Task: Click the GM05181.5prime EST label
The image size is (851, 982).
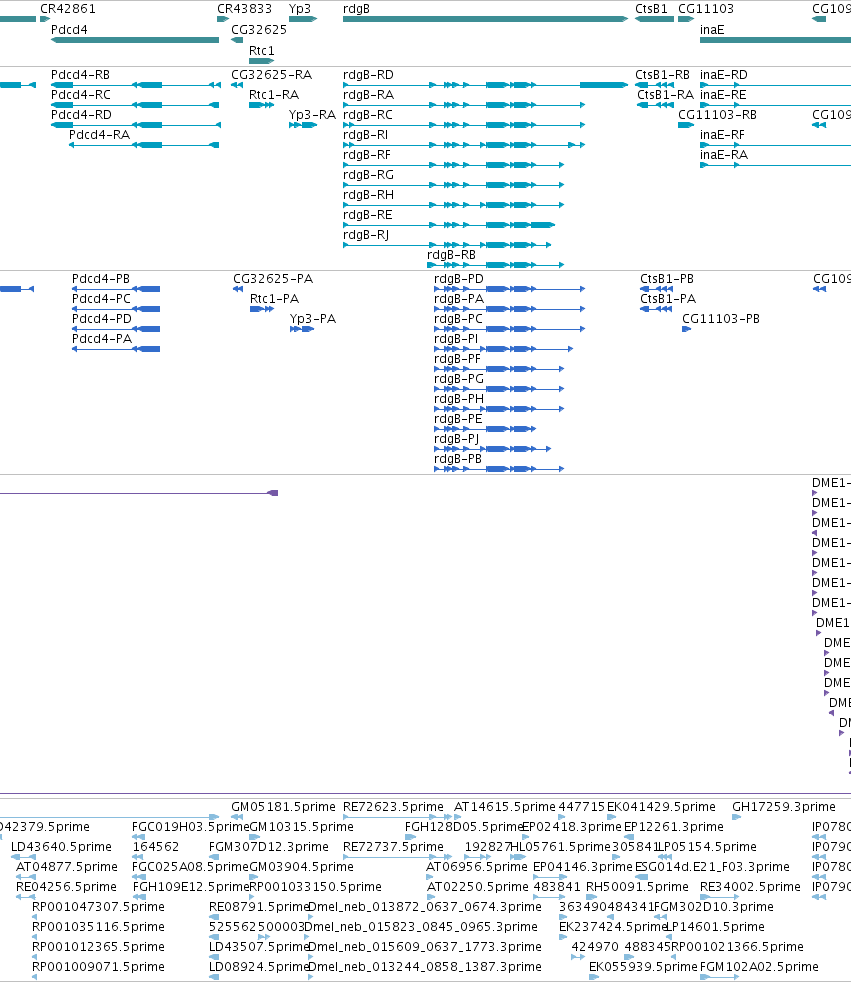Action: [x=284, y=807]
